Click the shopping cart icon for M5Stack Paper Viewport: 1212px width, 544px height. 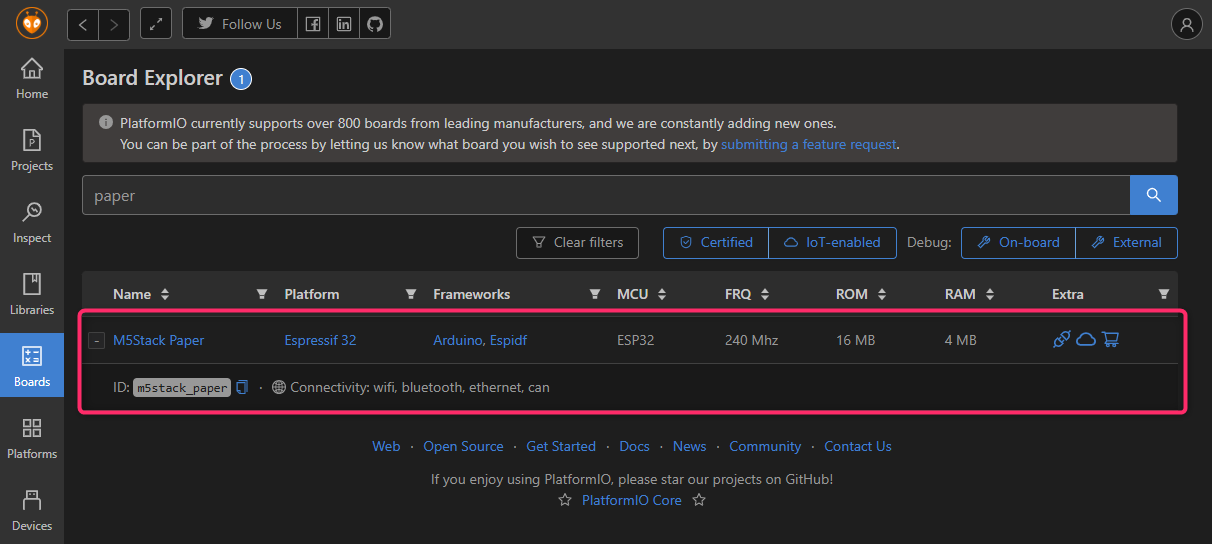tap(1110, 340)
